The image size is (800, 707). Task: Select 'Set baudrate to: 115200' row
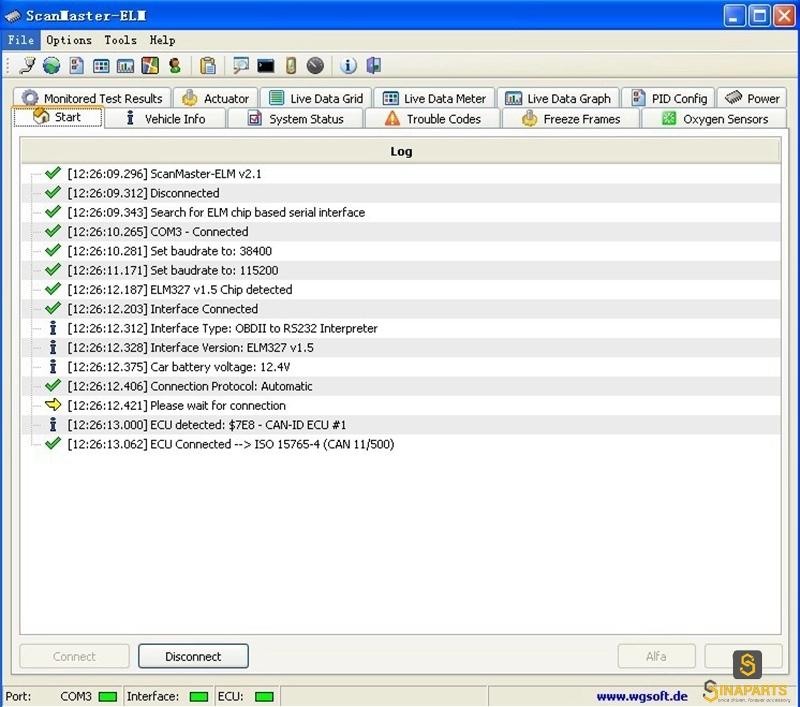401,270
